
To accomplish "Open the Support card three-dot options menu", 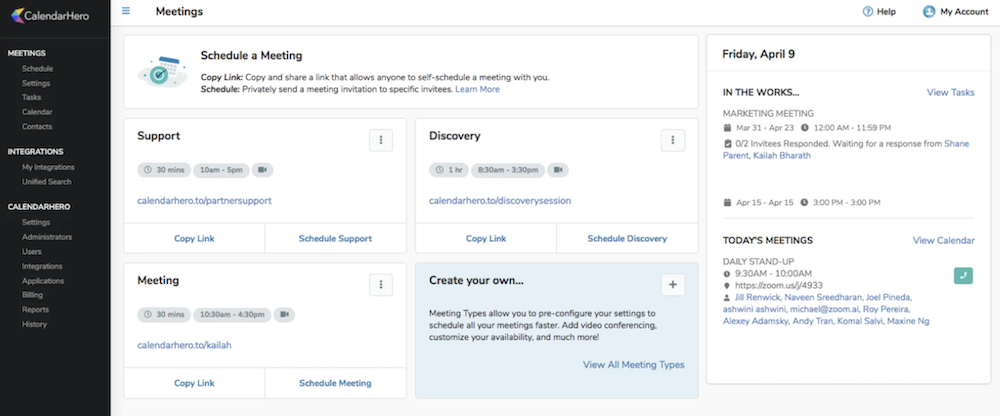I will click(x=381, y=140).
